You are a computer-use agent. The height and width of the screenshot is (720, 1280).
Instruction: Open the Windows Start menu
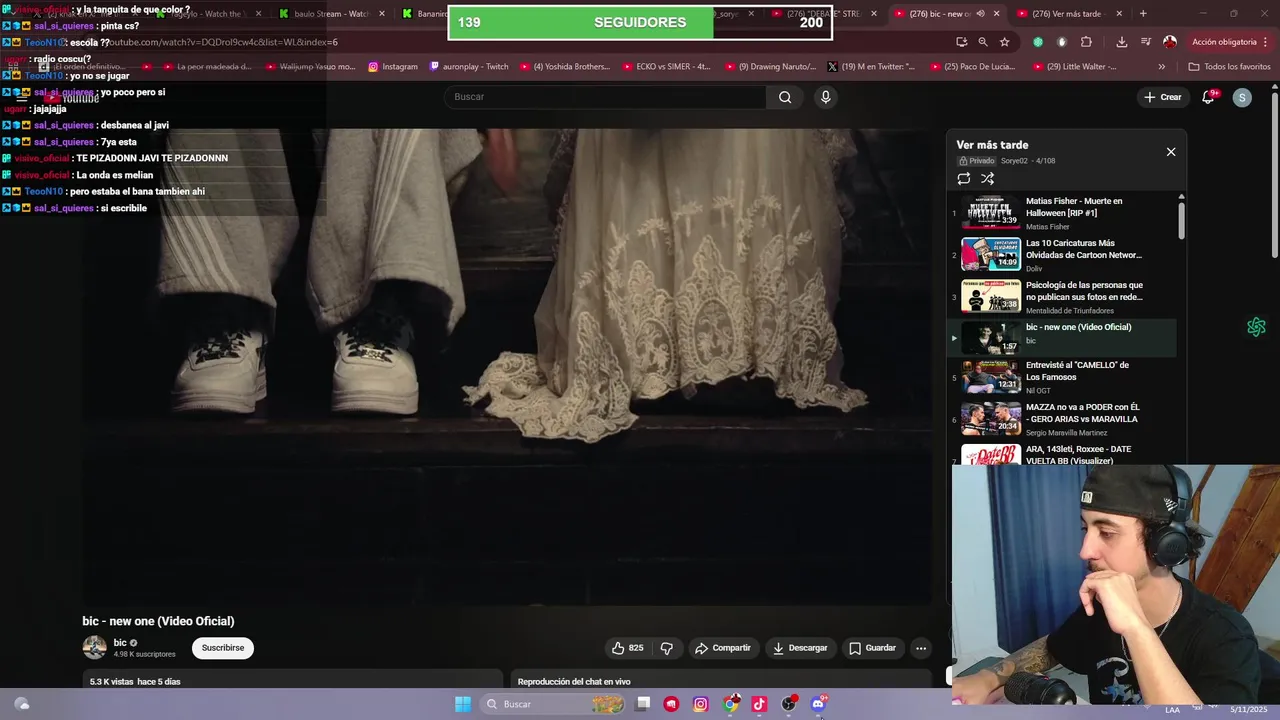(463, 704)
